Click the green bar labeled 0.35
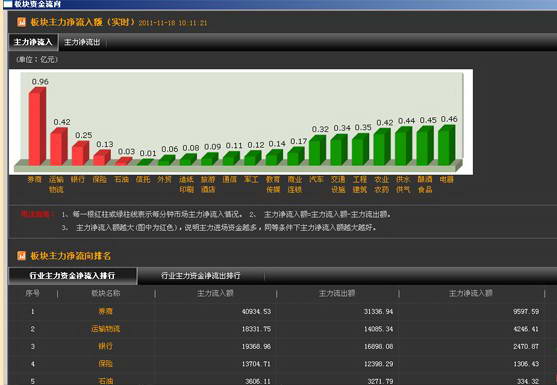This screenshot has width=557, height=385. pos(361,150)
